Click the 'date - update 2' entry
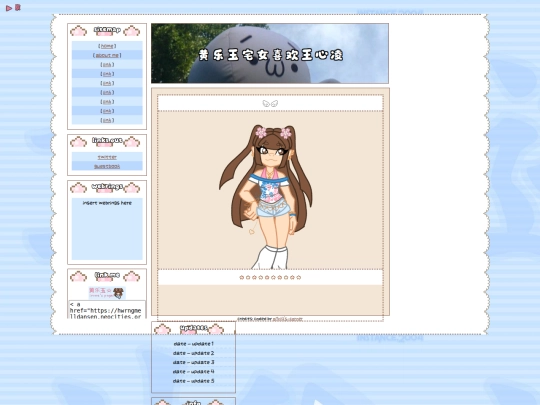540x405 pixels. tap(194, 353)
